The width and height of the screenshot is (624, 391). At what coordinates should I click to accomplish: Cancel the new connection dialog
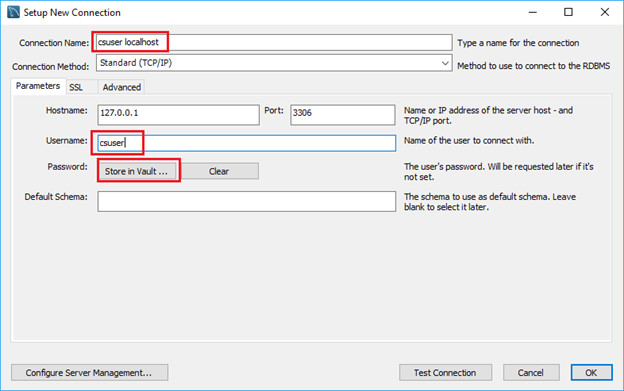(531, 373)
